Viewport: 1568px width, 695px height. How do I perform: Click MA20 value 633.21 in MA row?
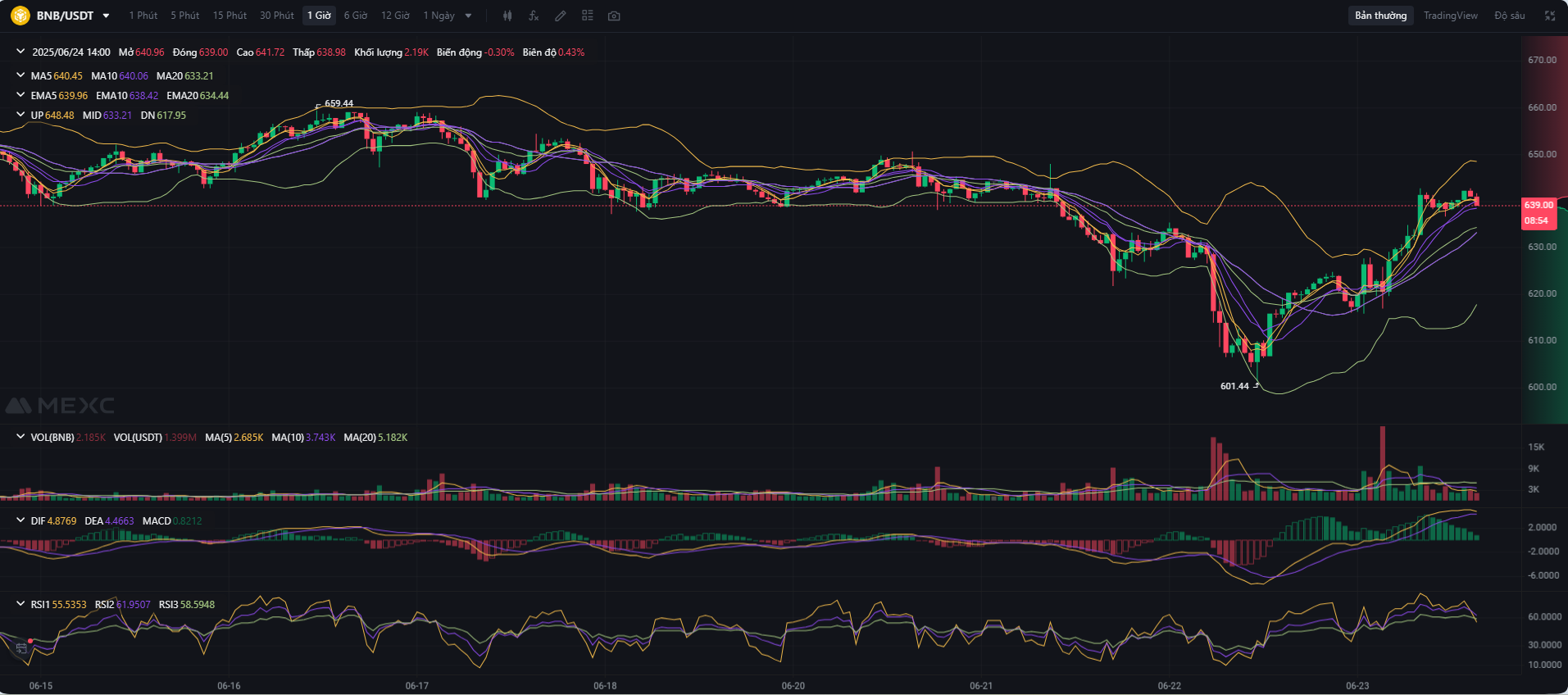point(199,75)
